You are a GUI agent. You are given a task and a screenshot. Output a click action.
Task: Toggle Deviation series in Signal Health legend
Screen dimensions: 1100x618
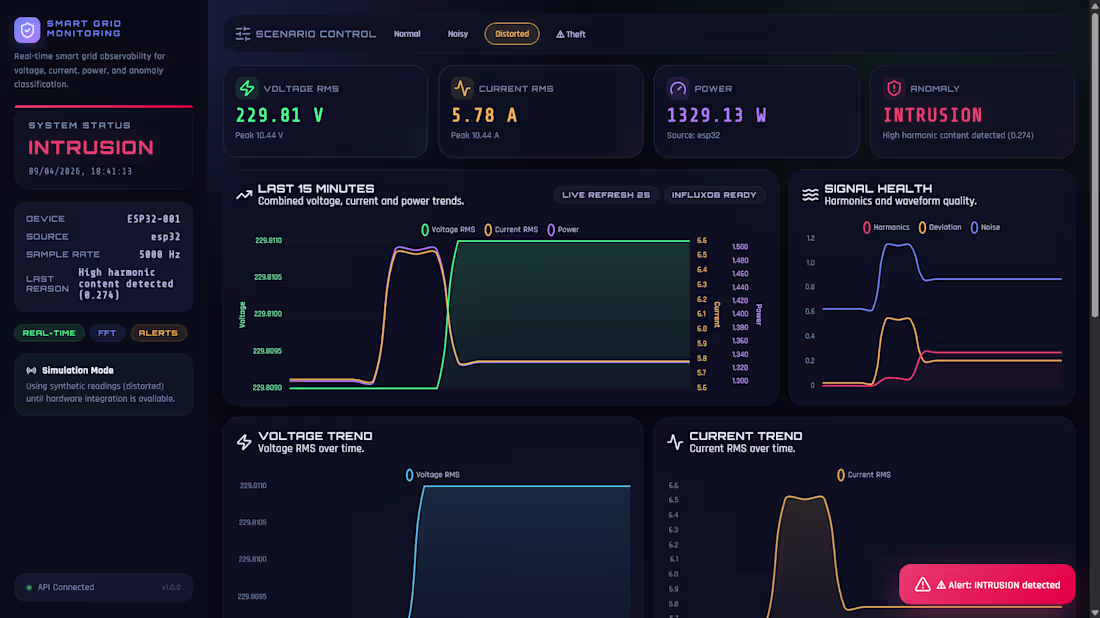click(940, 227)
